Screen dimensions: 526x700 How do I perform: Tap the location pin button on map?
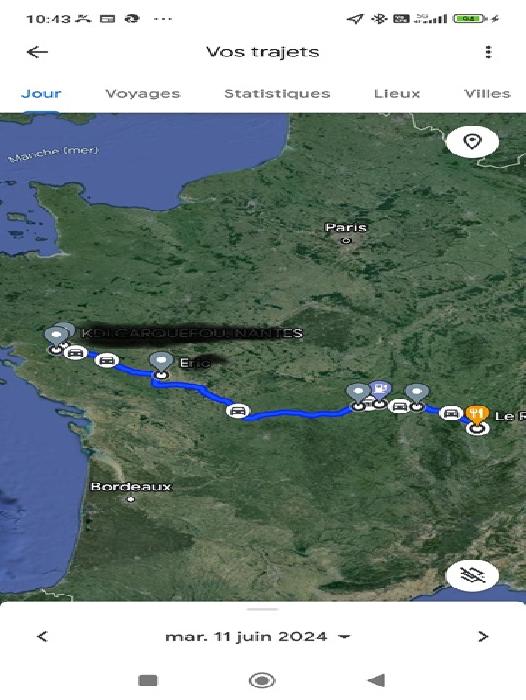(472, 142)
